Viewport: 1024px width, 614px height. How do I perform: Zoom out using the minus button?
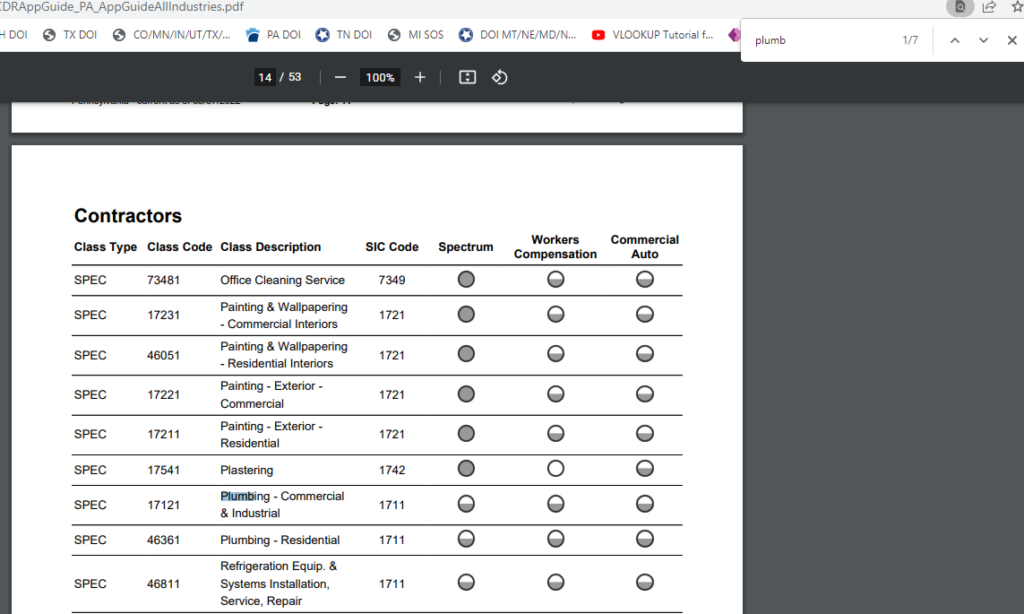tap(341, 77)
